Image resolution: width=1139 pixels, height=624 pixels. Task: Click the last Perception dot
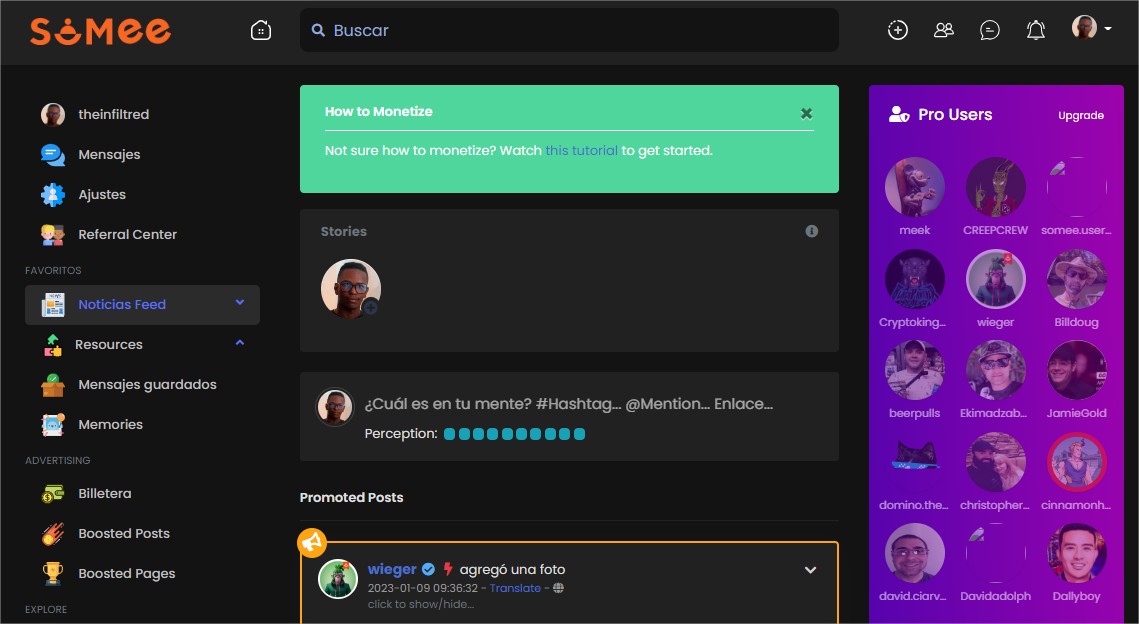click(579, 434)
